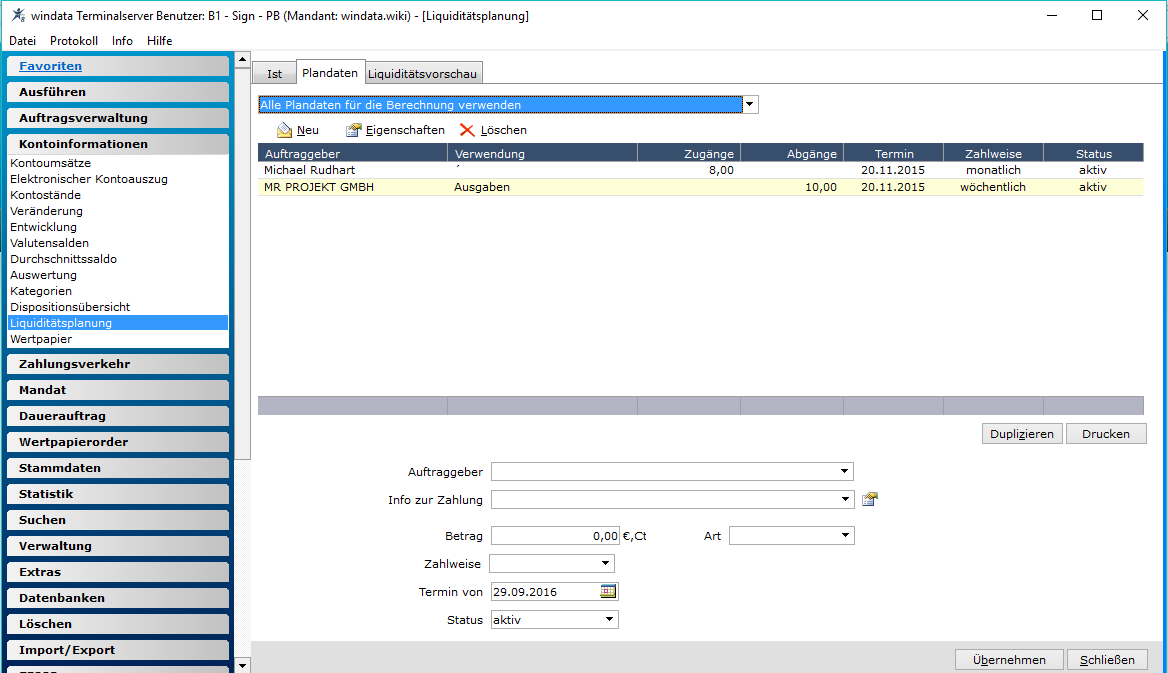
Task: Click the Eigenschaften properties icon
Action: [353, 130]
